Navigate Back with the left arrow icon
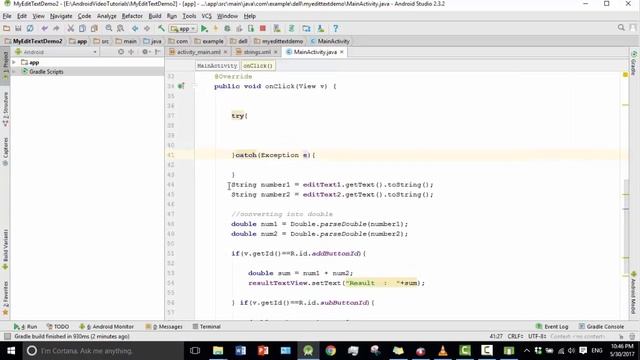Image resolution: width=640 pixels, height=360 pixels. (135, 28)
